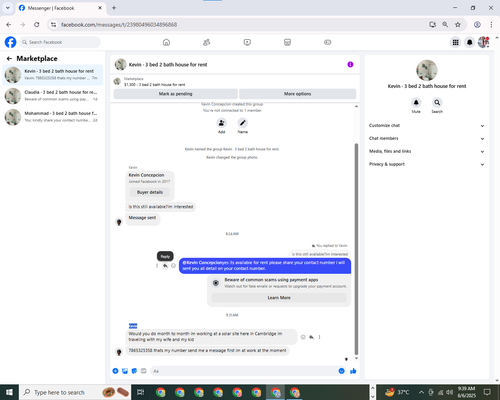
Task: Open the taskbar clock showing 9:39 AM
Action: [466, 392]
